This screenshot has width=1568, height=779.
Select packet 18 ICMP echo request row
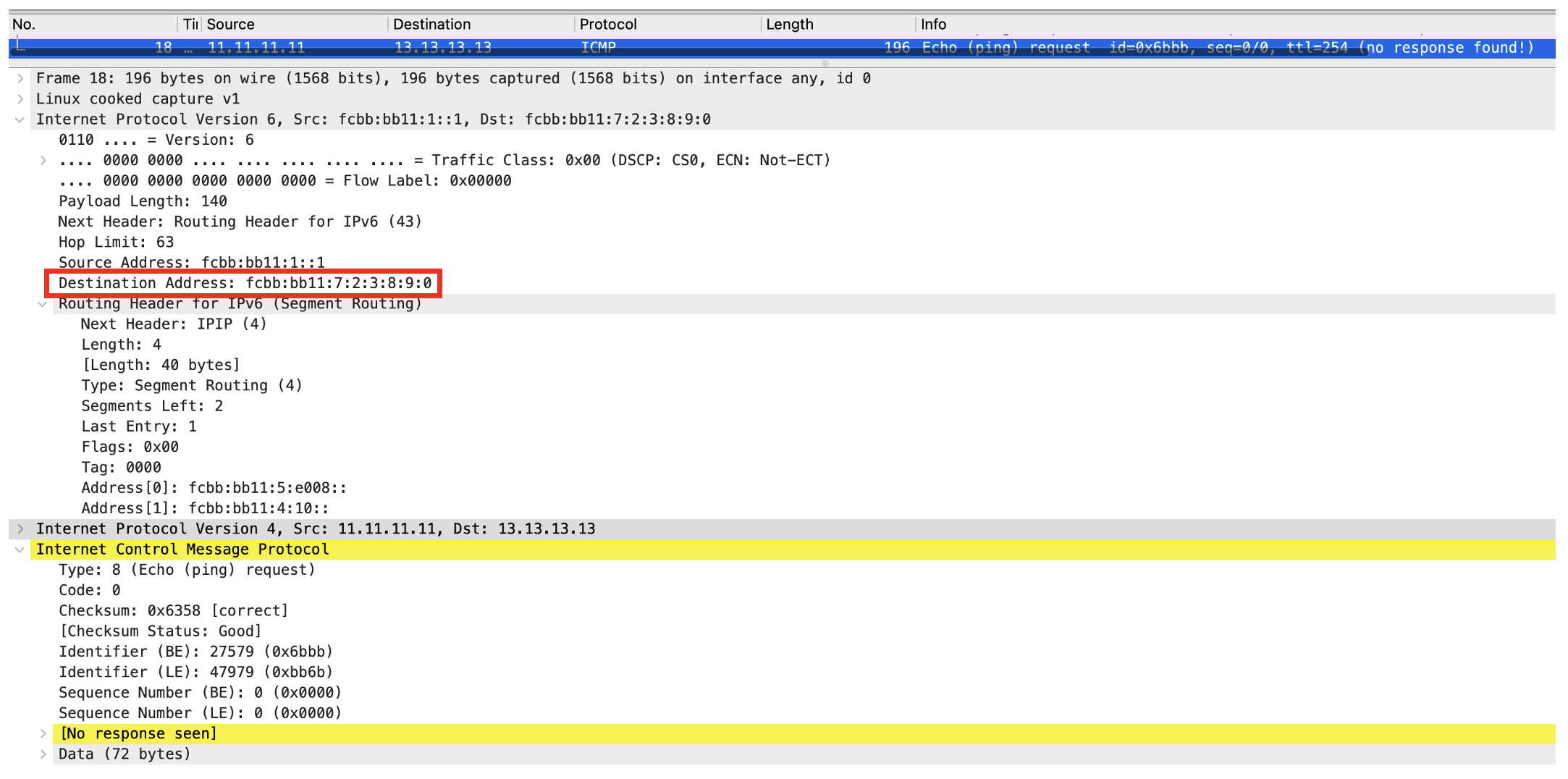782,48
